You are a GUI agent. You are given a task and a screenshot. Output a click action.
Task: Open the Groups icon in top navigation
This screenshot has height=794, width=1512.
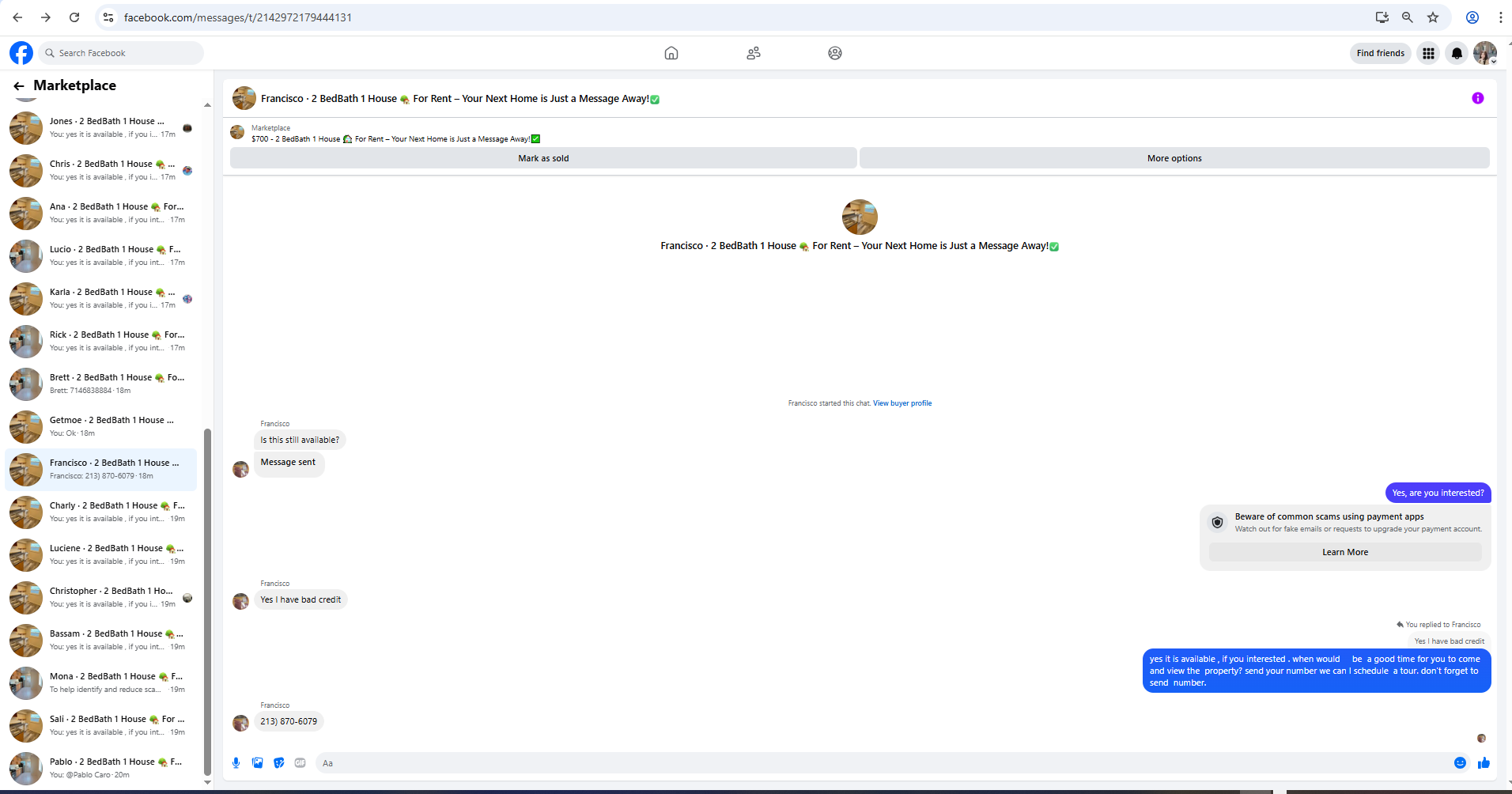click(x=835, y=53)
